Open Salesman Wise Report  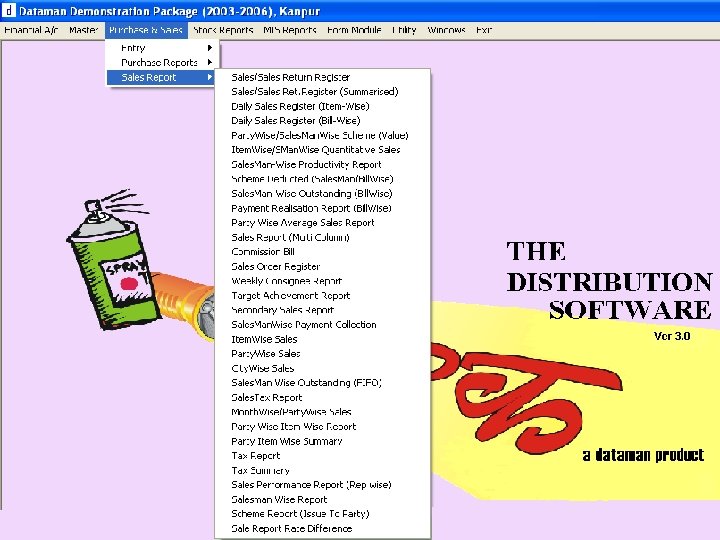tap(322, 500)
